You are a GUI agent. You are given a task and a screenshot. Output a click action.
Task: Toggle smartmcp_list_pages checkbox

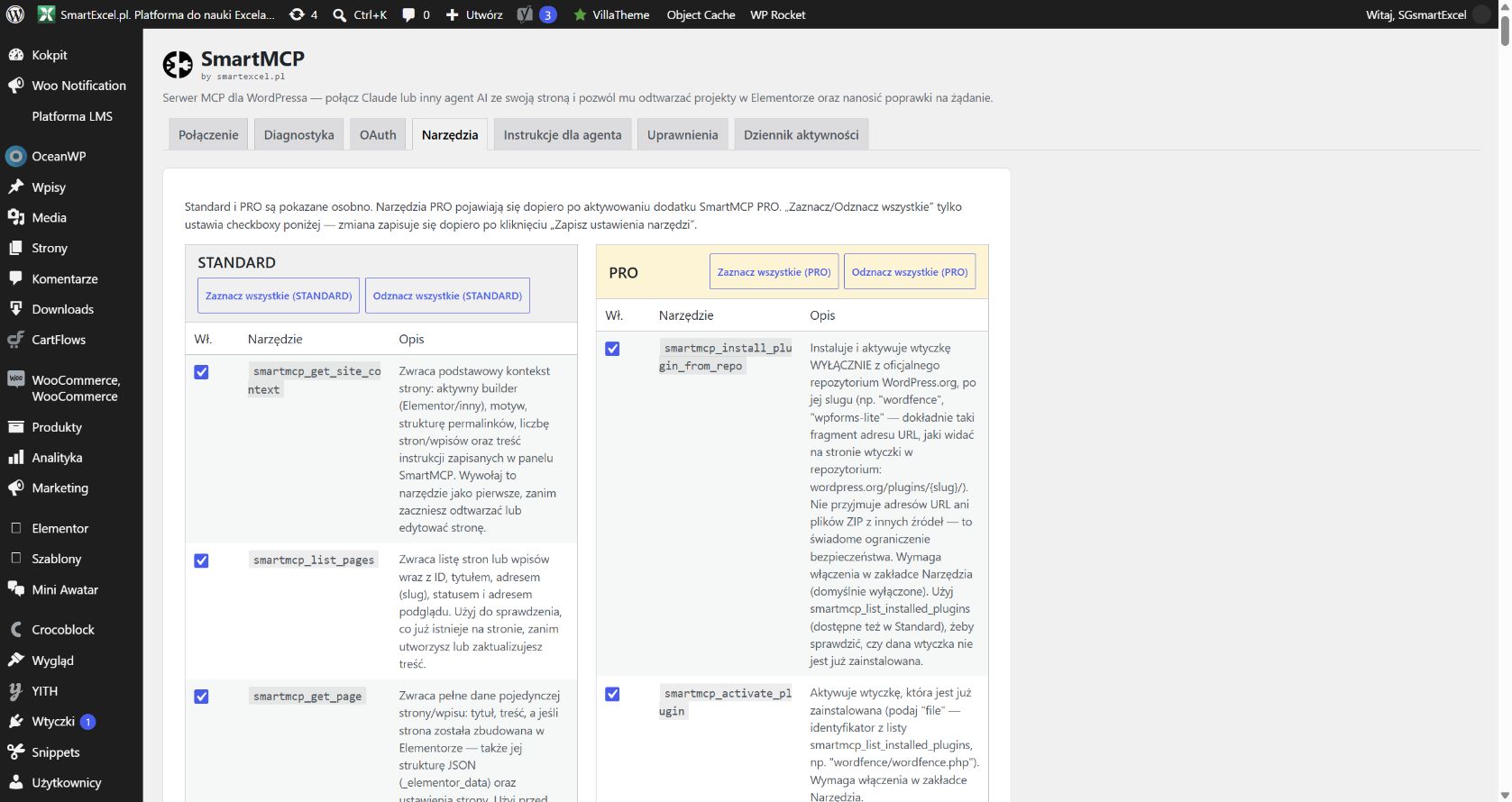click(x=202, y=560)
